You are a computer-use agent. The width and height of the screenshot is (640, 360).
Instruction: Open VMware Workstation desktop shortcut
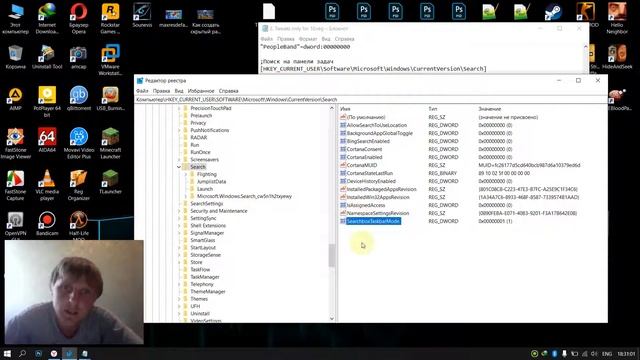tap(110, 60)
